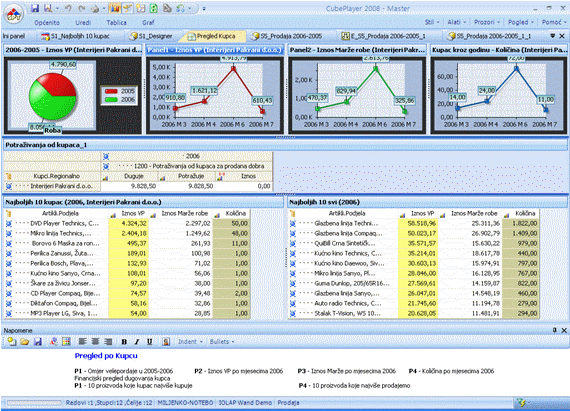570x411 pixels.
Task: Switch to S1_Najboljih 10 kupac tab
Action: [x=76, y=36]
